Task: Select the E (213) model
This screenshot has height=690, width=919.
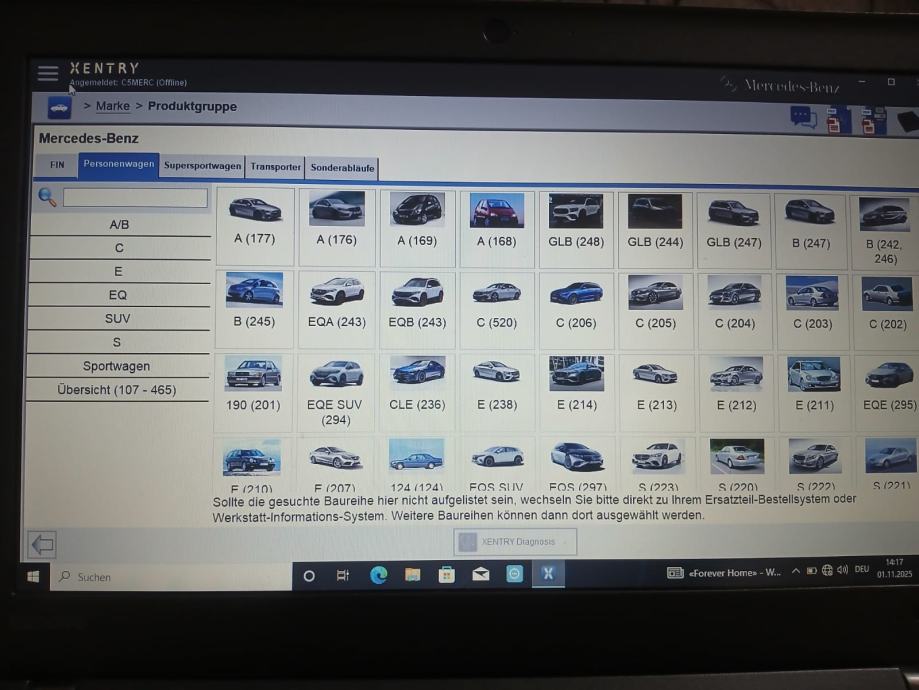Action: [x=656, y=393]
